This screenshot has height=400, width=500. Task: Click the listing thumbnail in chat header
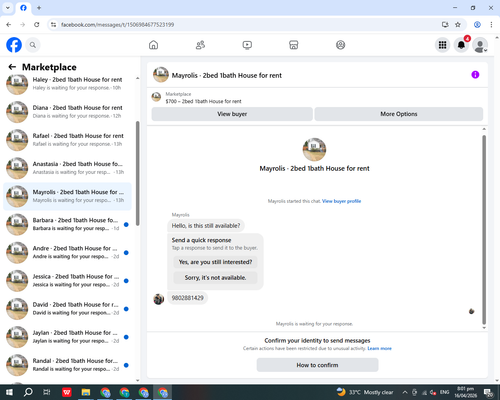(161, 75)
